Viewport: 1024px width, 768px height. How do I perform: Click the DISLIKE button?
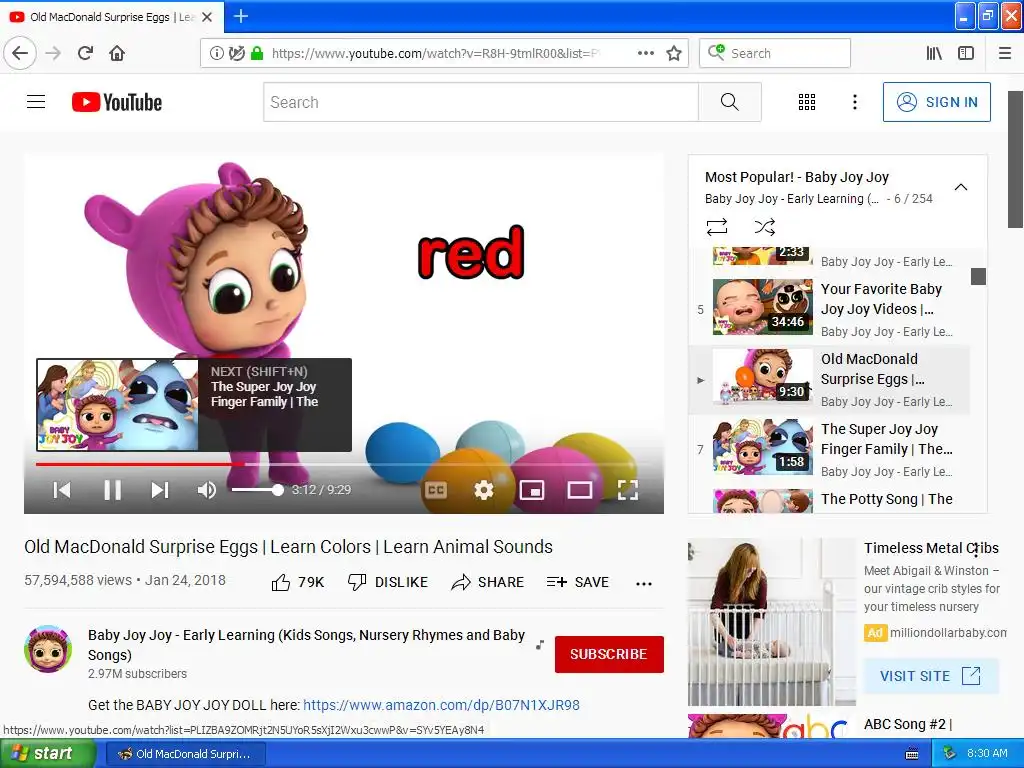point(388,582)
